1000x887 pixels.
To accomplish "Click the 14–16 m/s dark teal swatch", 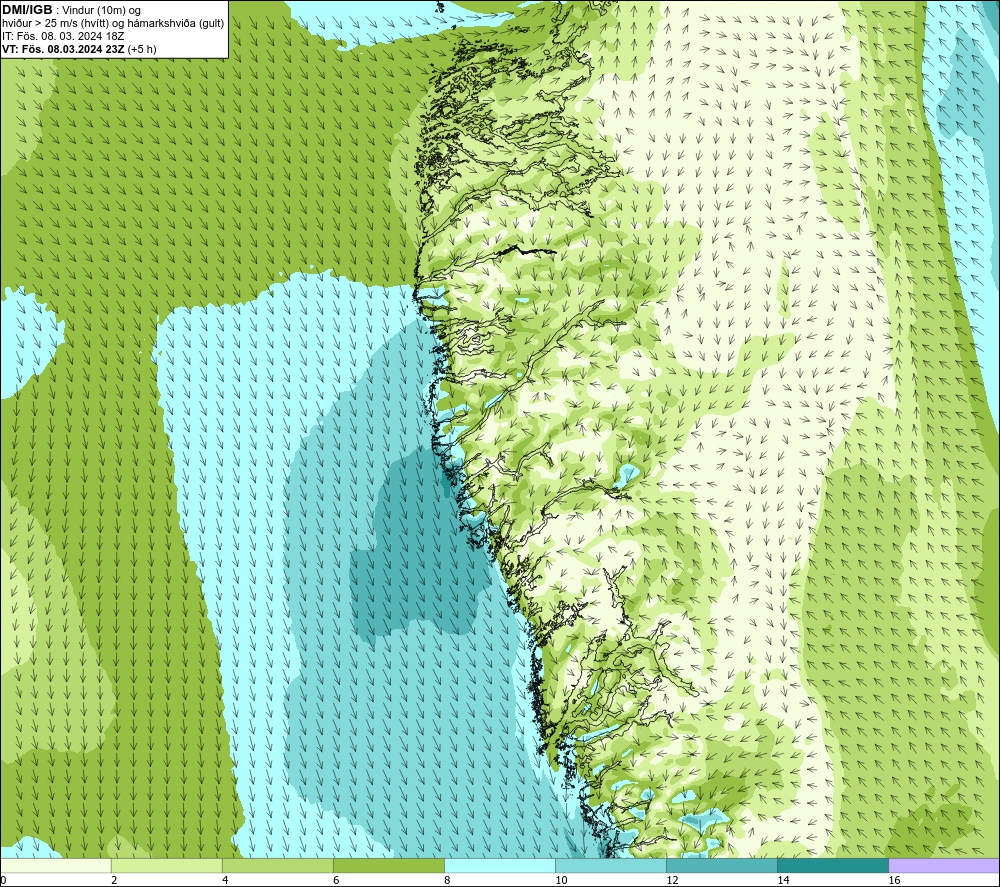I will tap(832, 865).
